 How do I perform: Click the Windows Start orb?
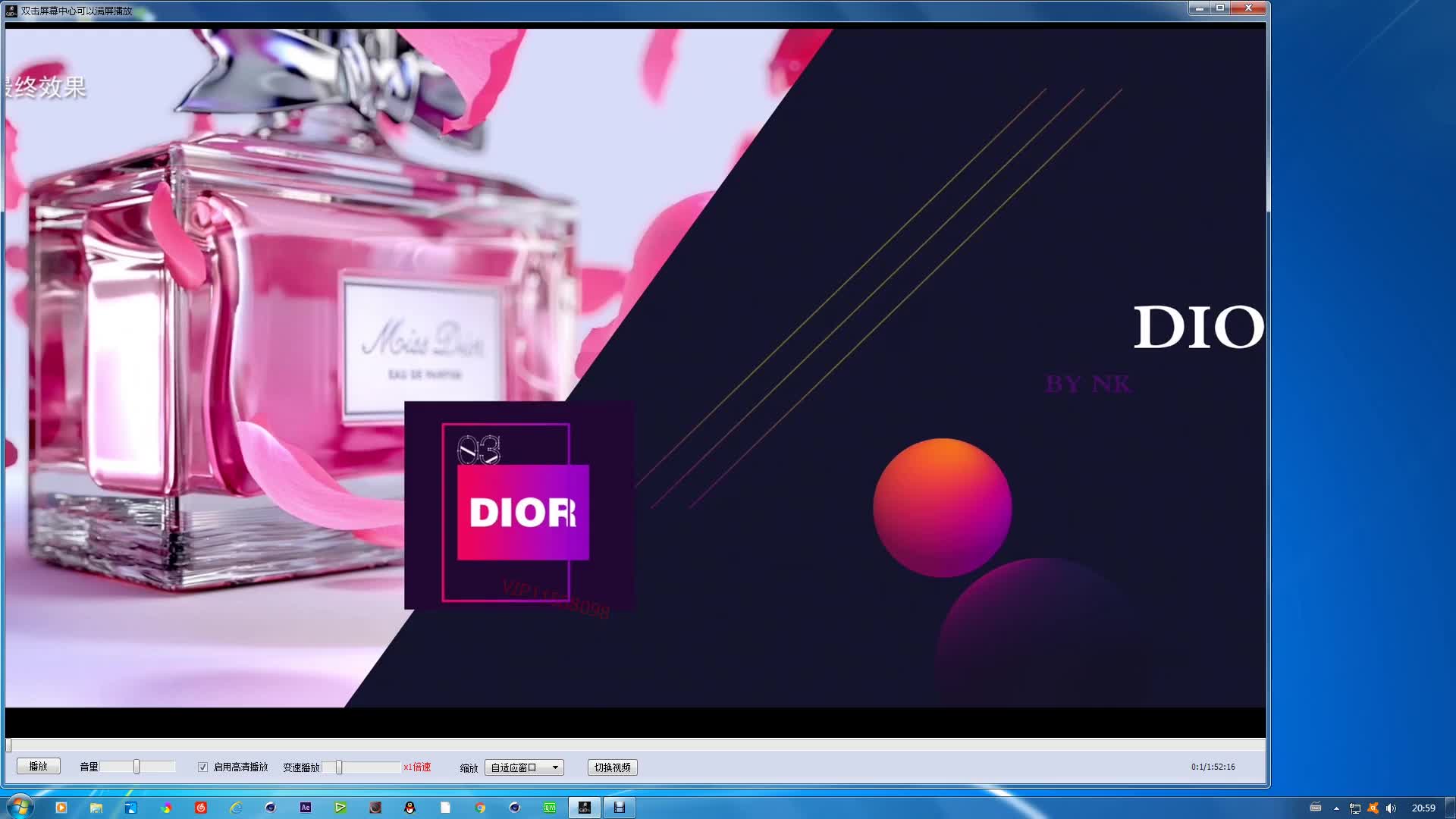pos(20,808)
